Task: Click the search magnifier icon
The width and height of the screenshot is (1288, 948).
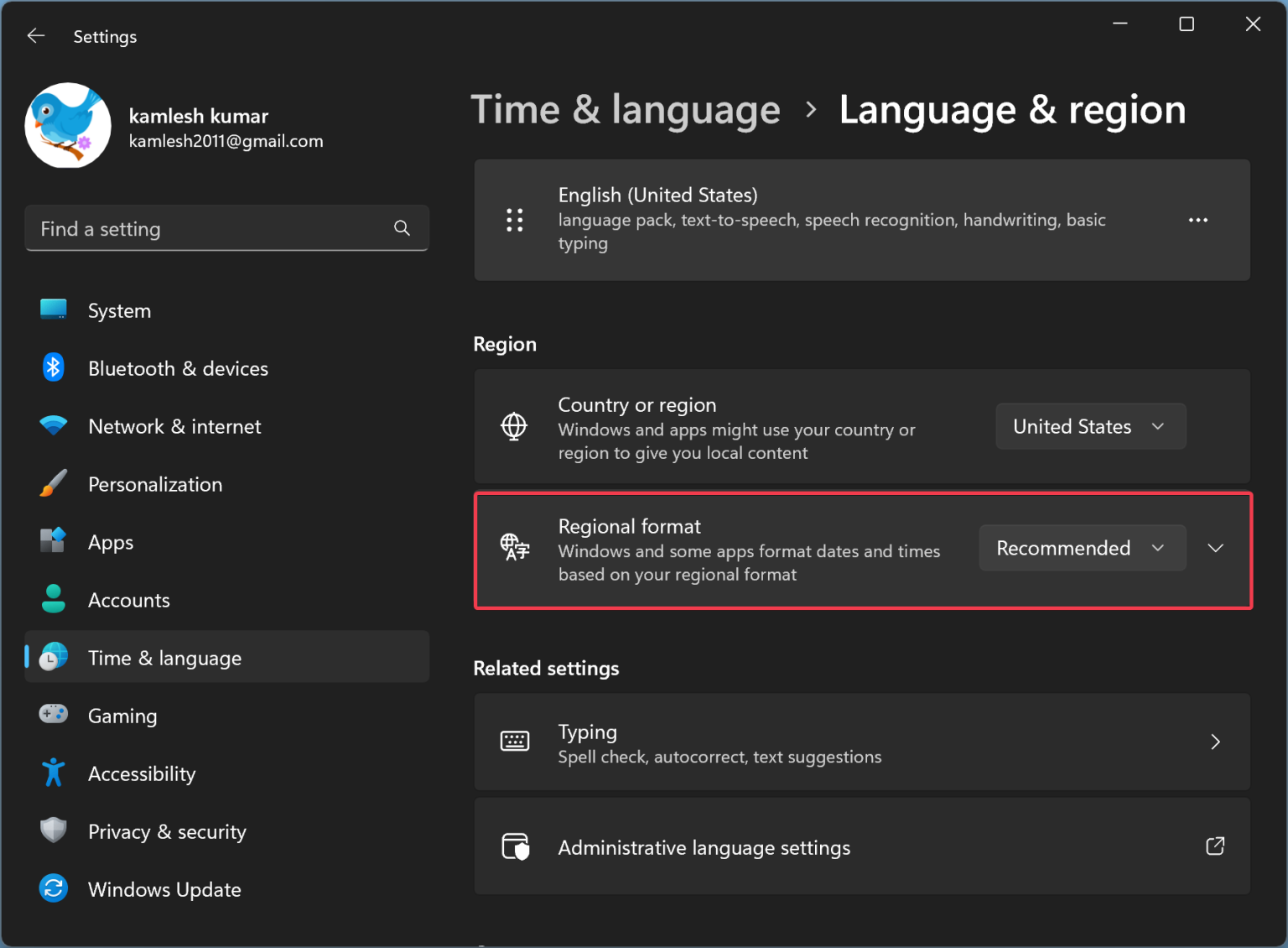Action: click(x=402, y=228)
